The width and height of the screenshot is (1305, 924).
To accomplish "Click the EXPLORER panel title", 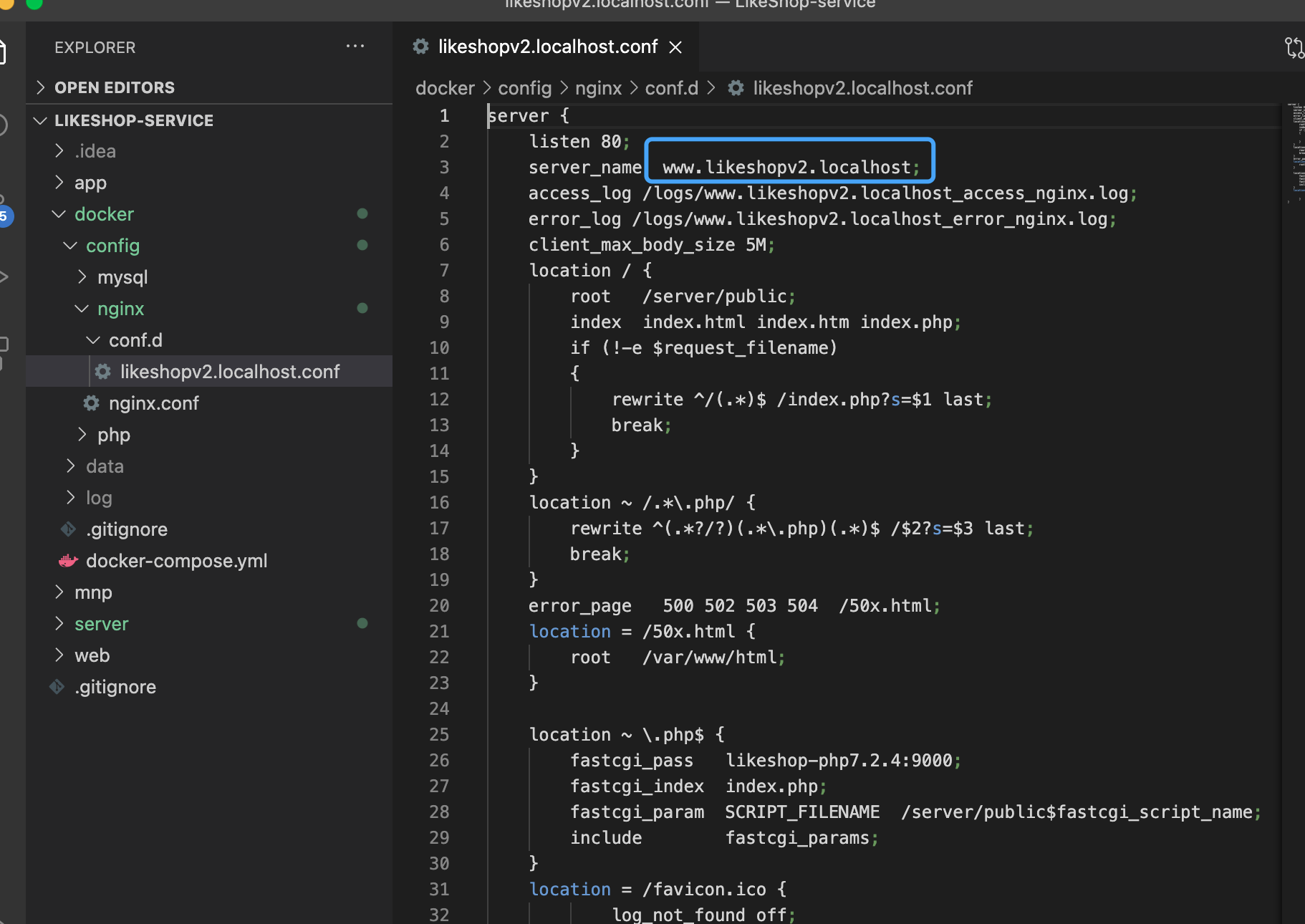I will click(95, 47).
